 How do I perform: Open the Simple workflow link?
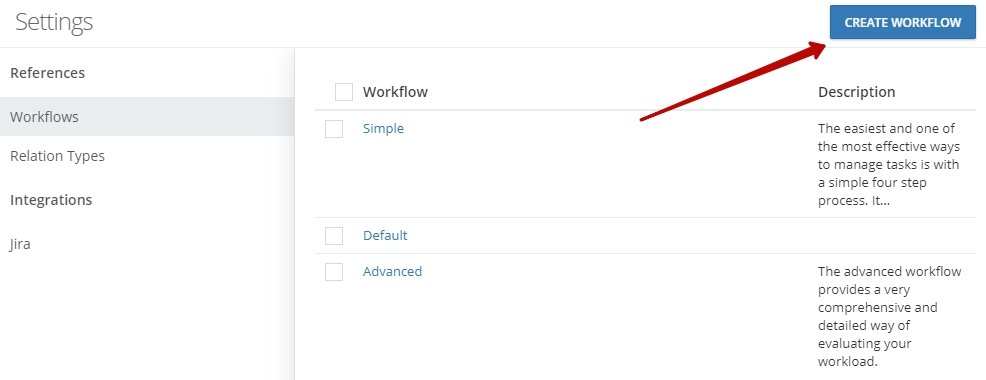[x=384, y=128]
